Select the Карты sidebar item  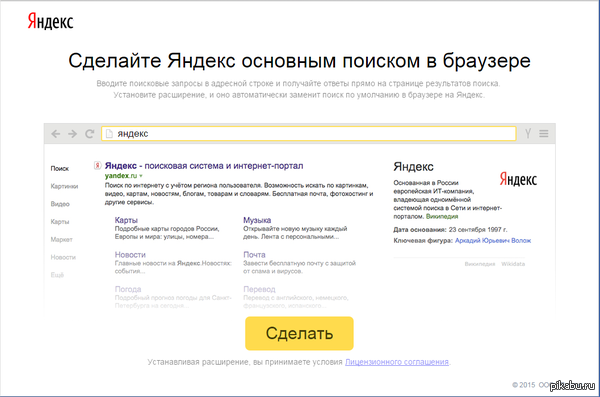(60, 222)
